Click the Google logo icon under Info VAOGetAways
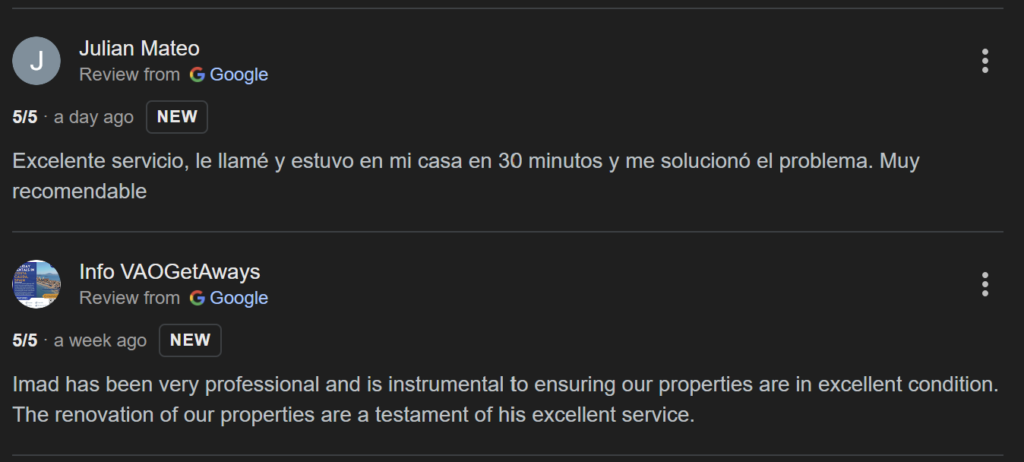This screenshot has width=1024, height=462. pyautogui.click(x=197, y=298)
